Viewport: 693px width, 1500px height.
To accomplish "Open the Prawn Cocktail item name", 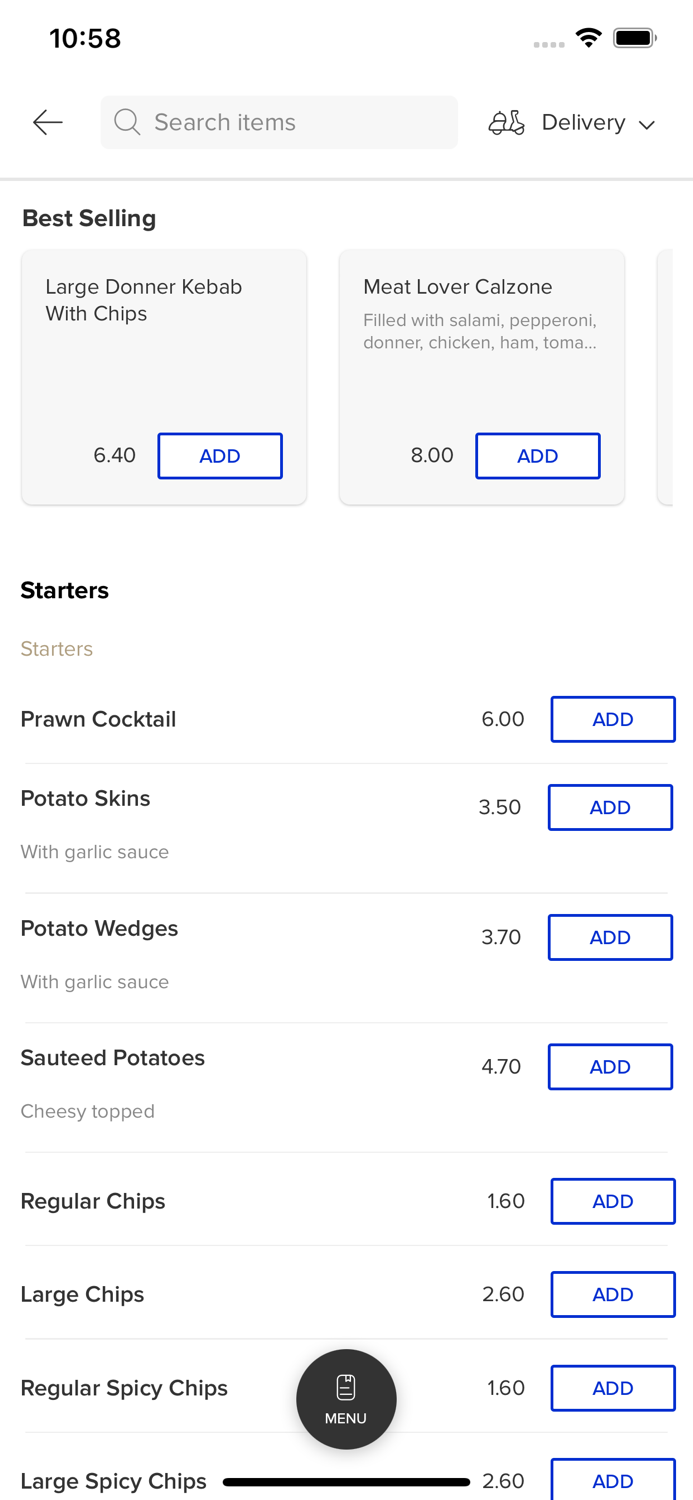I will click(98, 719).
